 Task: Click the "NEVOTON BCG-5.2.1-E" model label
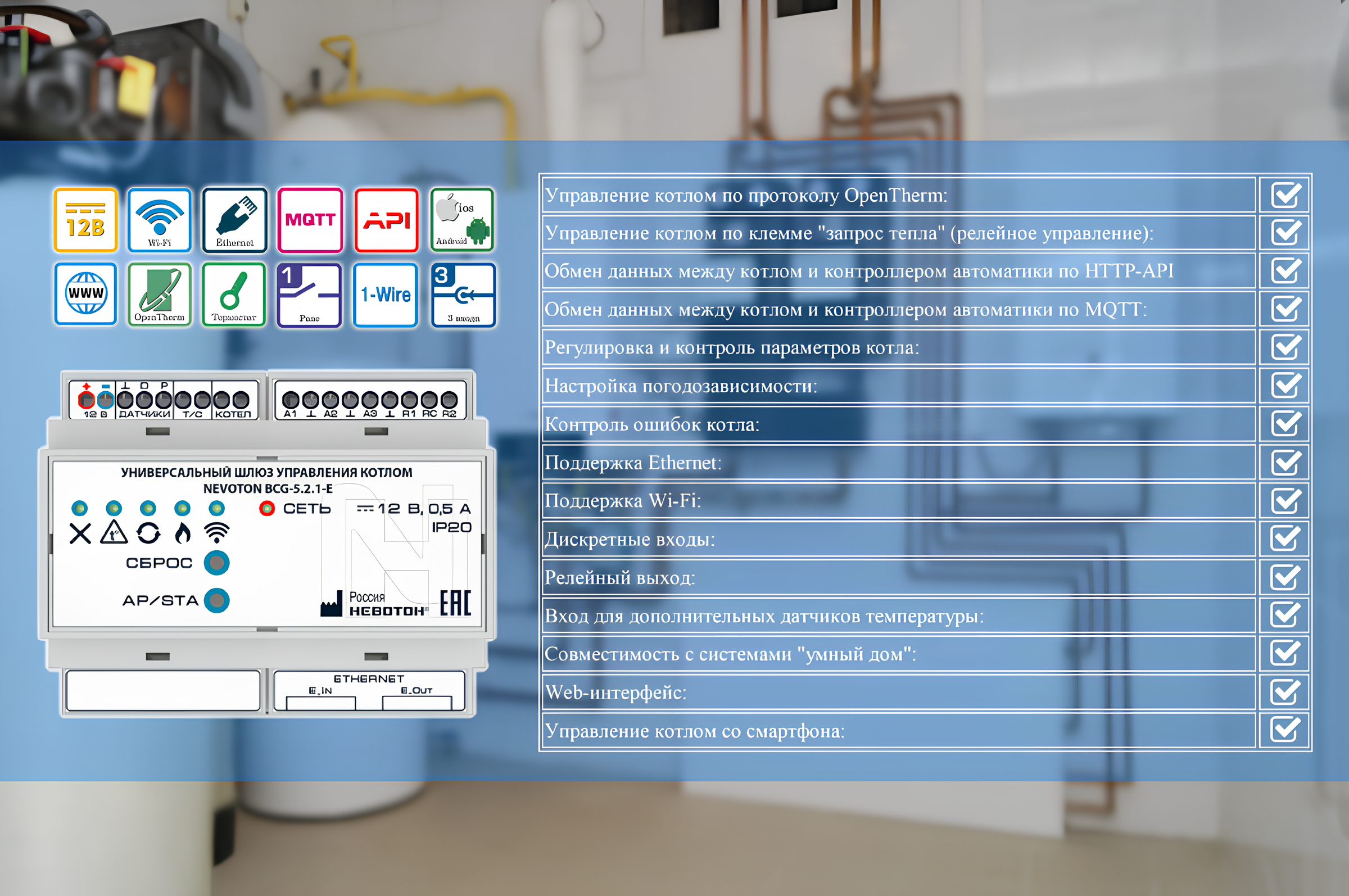pos(268,488)
